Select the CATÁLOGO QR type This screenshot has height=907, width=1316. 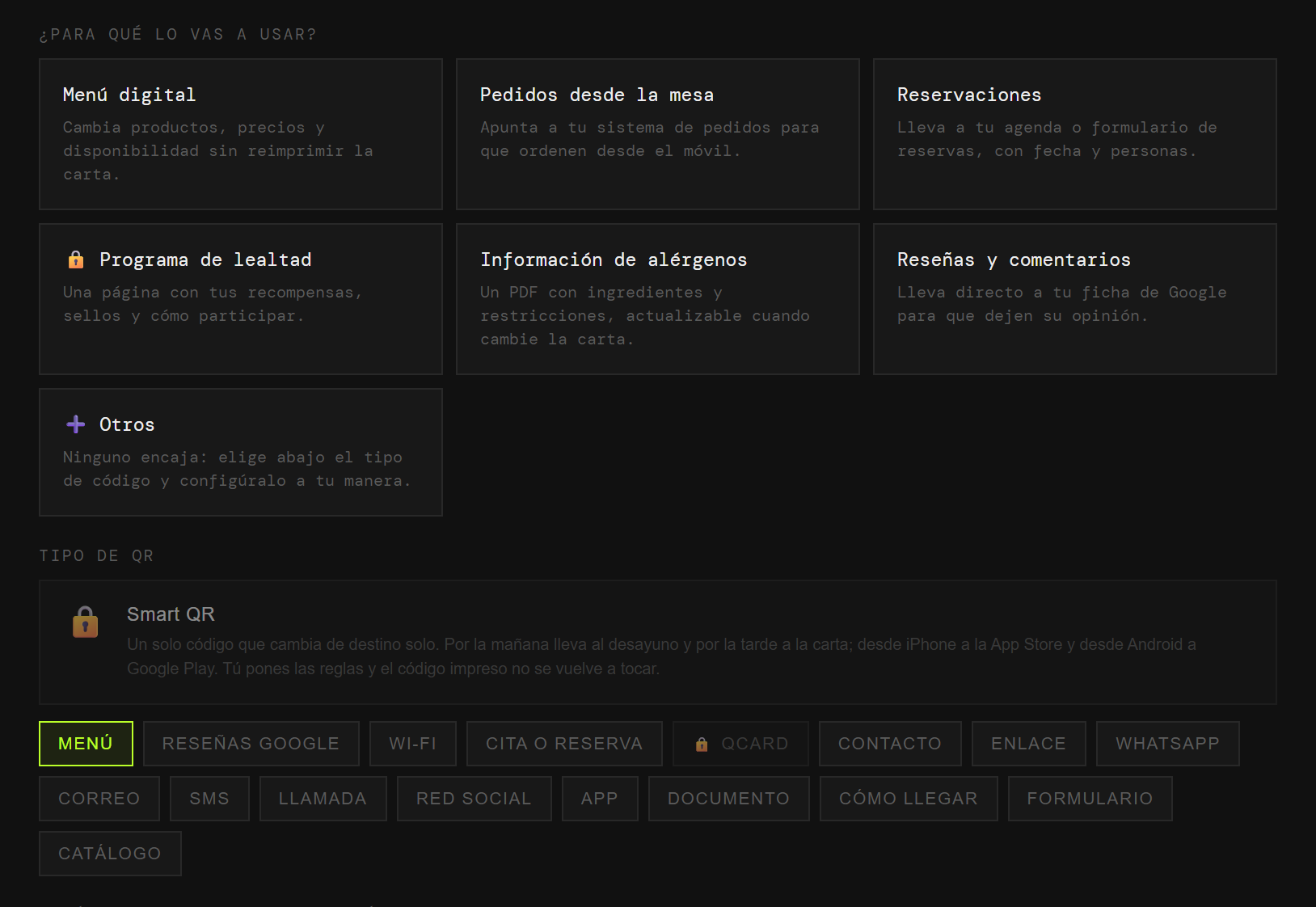point(110,854)
